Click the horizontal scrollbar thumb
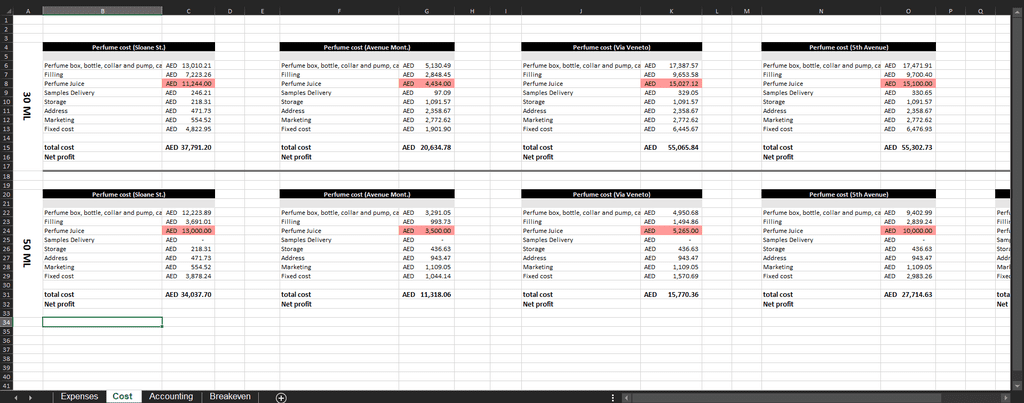This screenshot has height=403, width=1024. 786,397
